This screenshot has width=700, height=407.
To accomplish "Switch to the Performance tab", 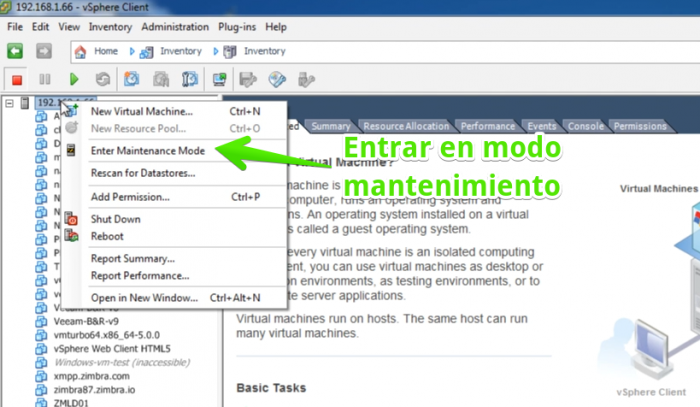I will tap(488, 126).
